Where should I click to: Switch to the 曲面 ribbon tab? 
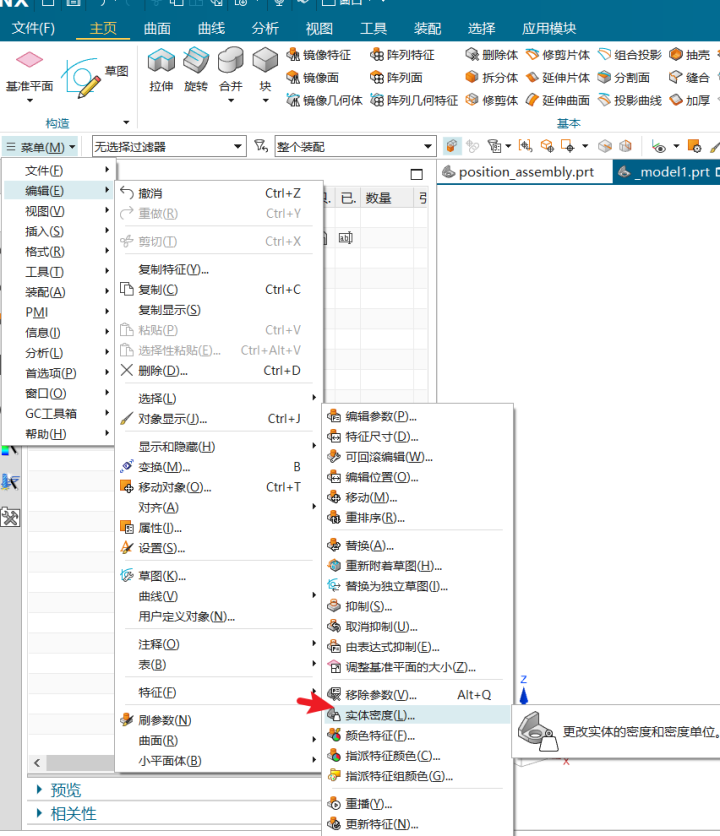tap(157, 28)
